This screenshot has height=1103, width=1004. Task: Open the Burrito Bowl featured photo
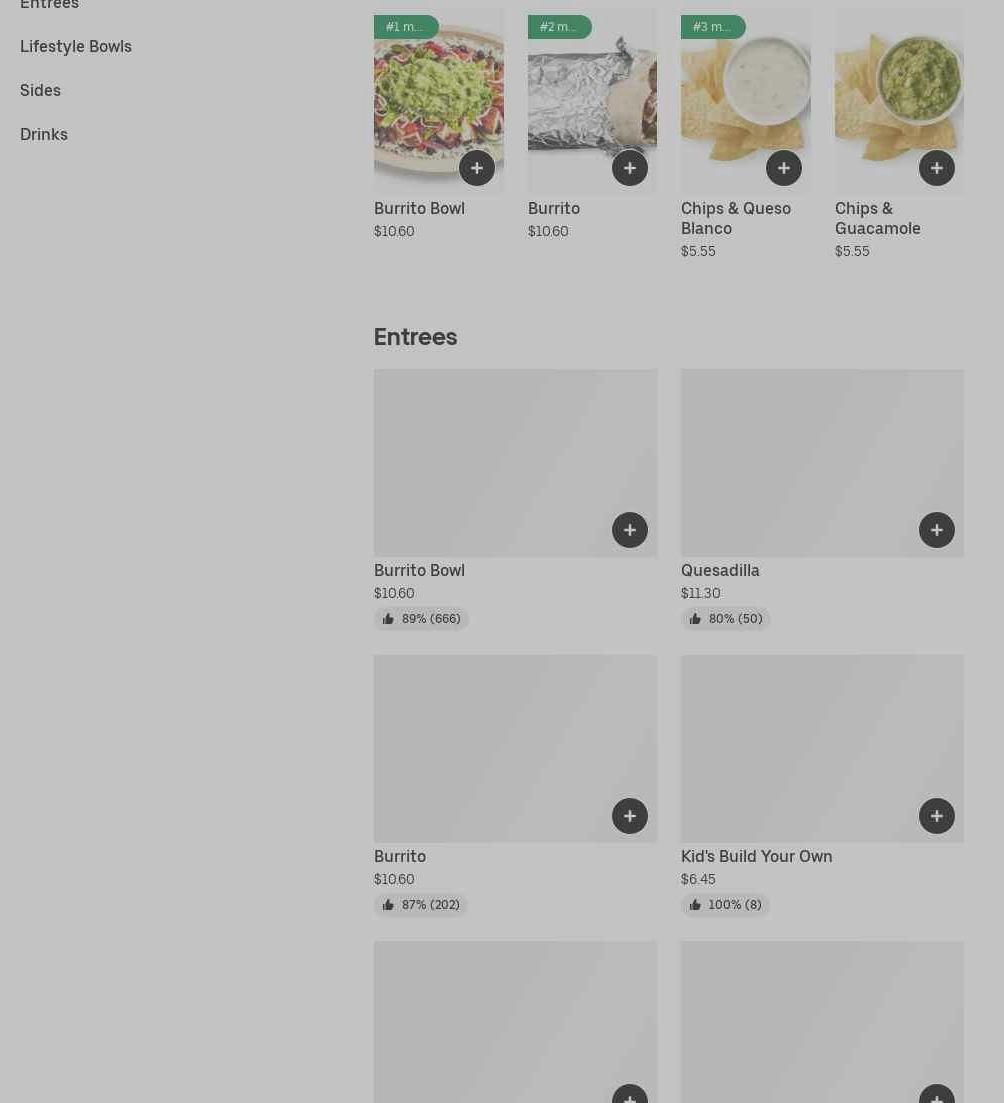point(439,101)
